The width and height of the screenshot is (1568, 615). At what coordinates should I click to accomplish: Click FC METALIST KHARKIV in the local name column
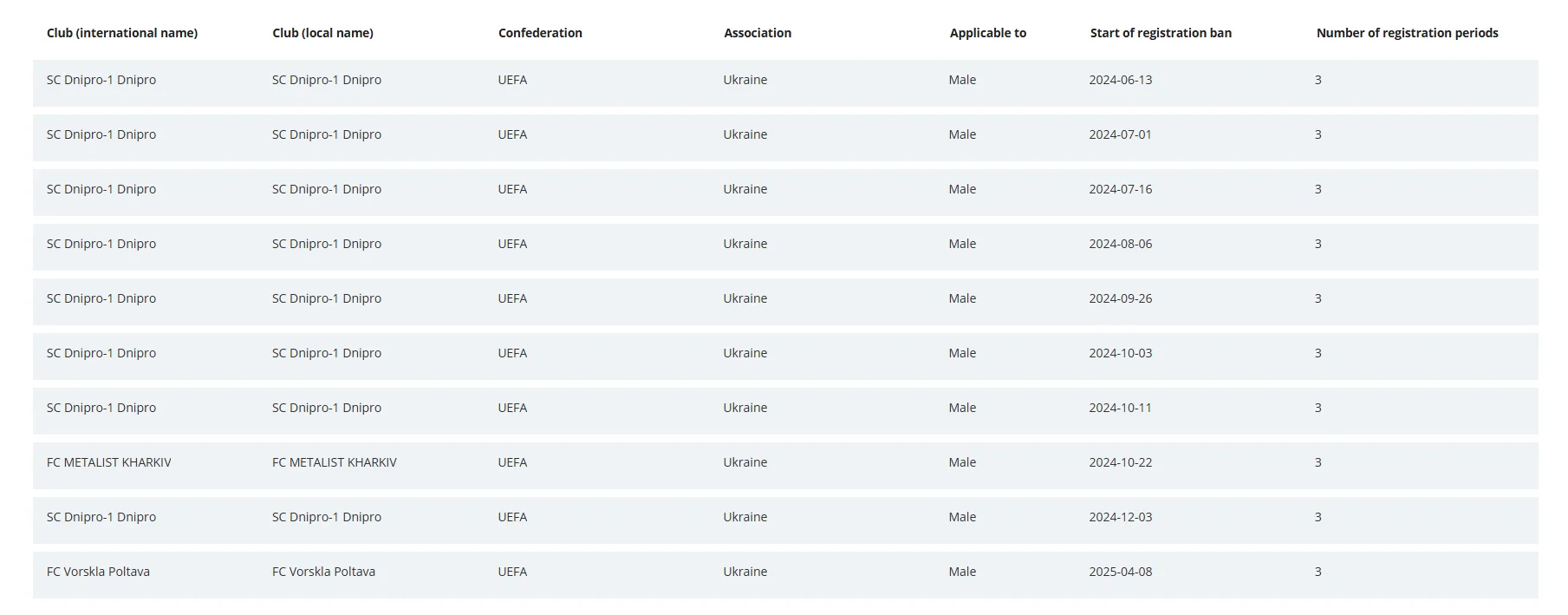pyautogui.click(x=335, y=462)
